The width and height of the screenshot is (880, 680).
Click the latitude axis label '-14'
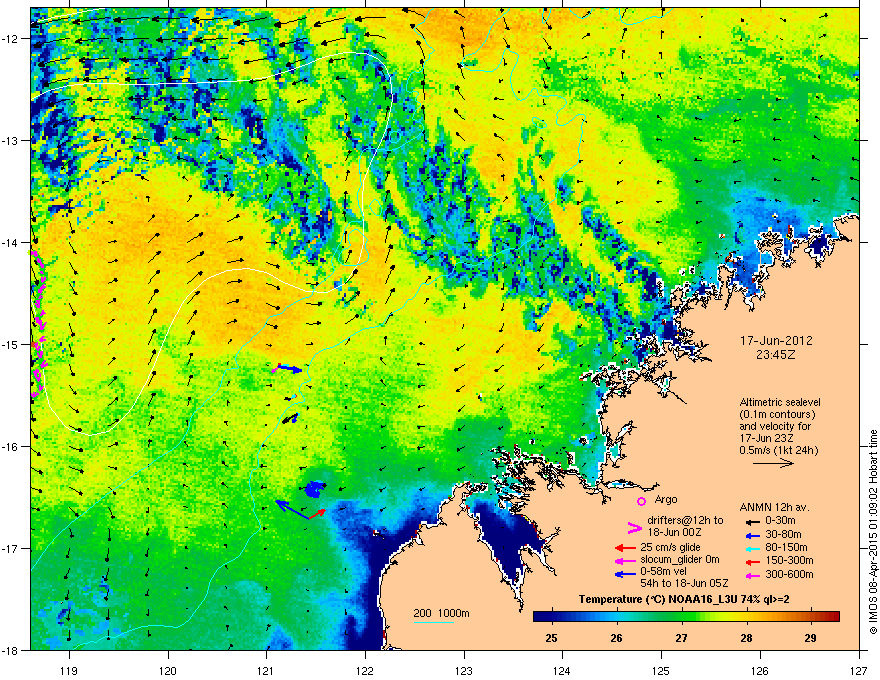(x=11, y=242)
